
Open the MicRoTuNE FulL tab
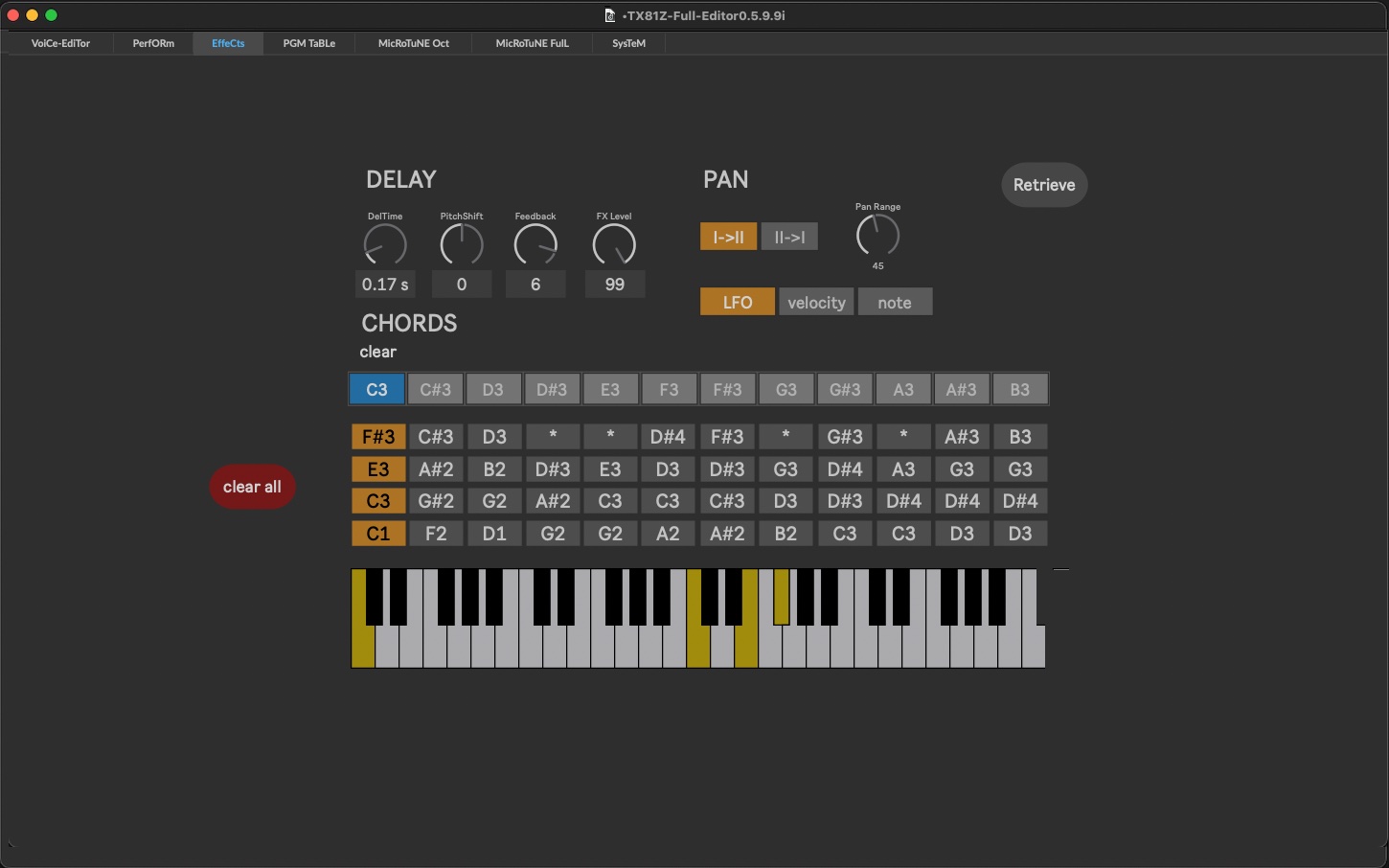point(532,43)
